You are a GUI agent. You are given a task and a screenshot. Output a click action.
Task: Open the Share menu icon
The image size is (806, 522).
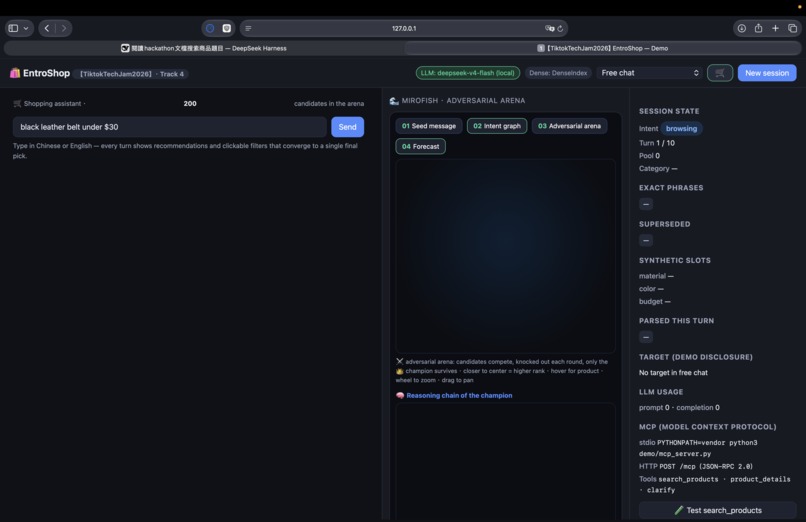point(758,28)
